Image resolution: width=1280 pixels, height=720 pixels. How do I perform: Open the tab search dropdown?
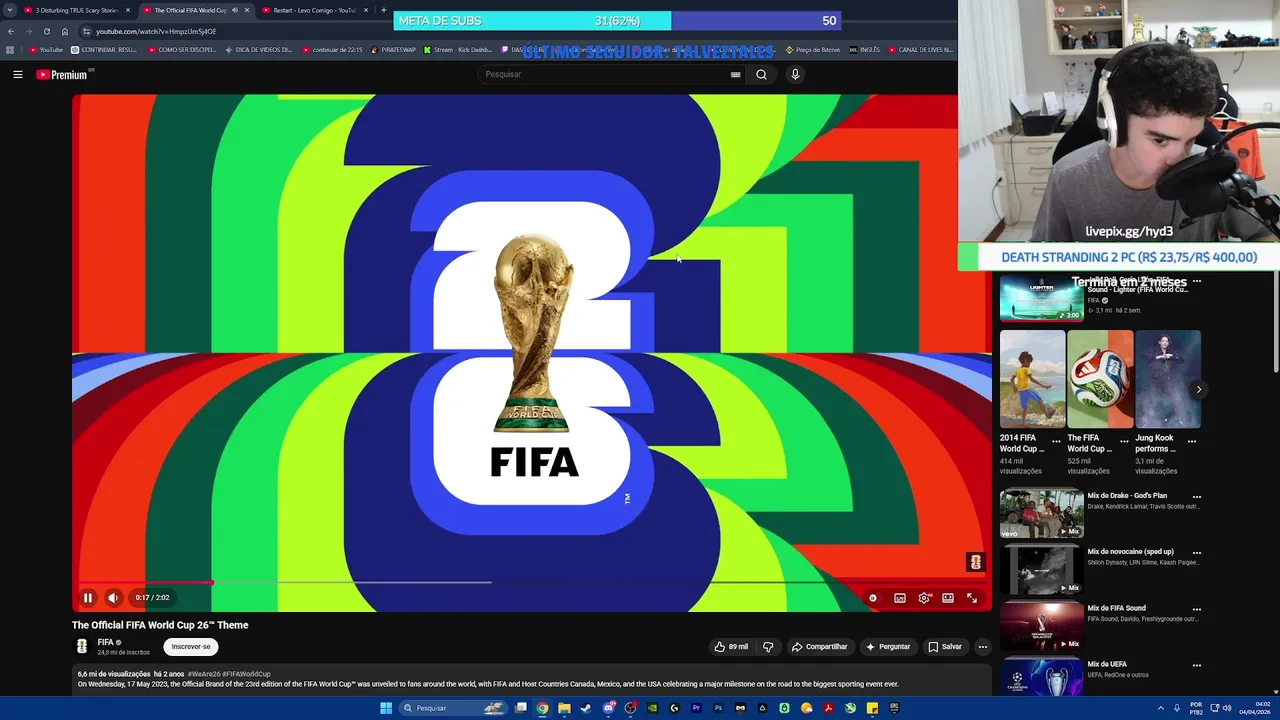[9, 10]
